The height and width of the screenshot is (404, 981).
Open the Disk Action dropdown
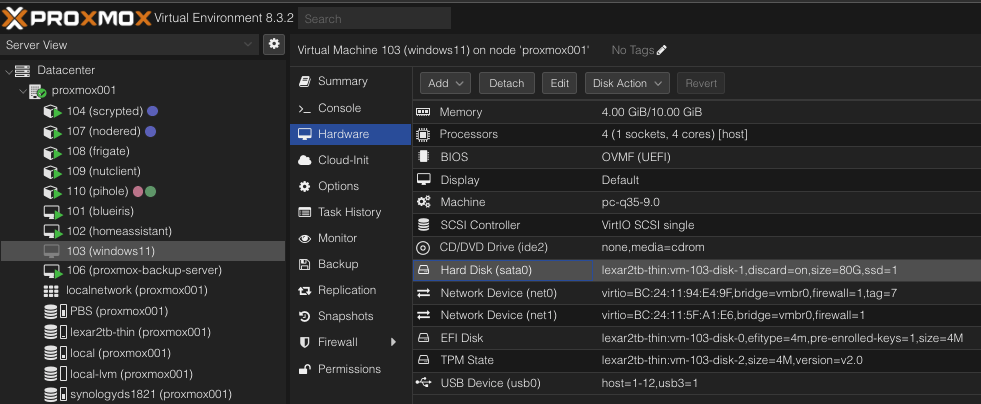627,83
